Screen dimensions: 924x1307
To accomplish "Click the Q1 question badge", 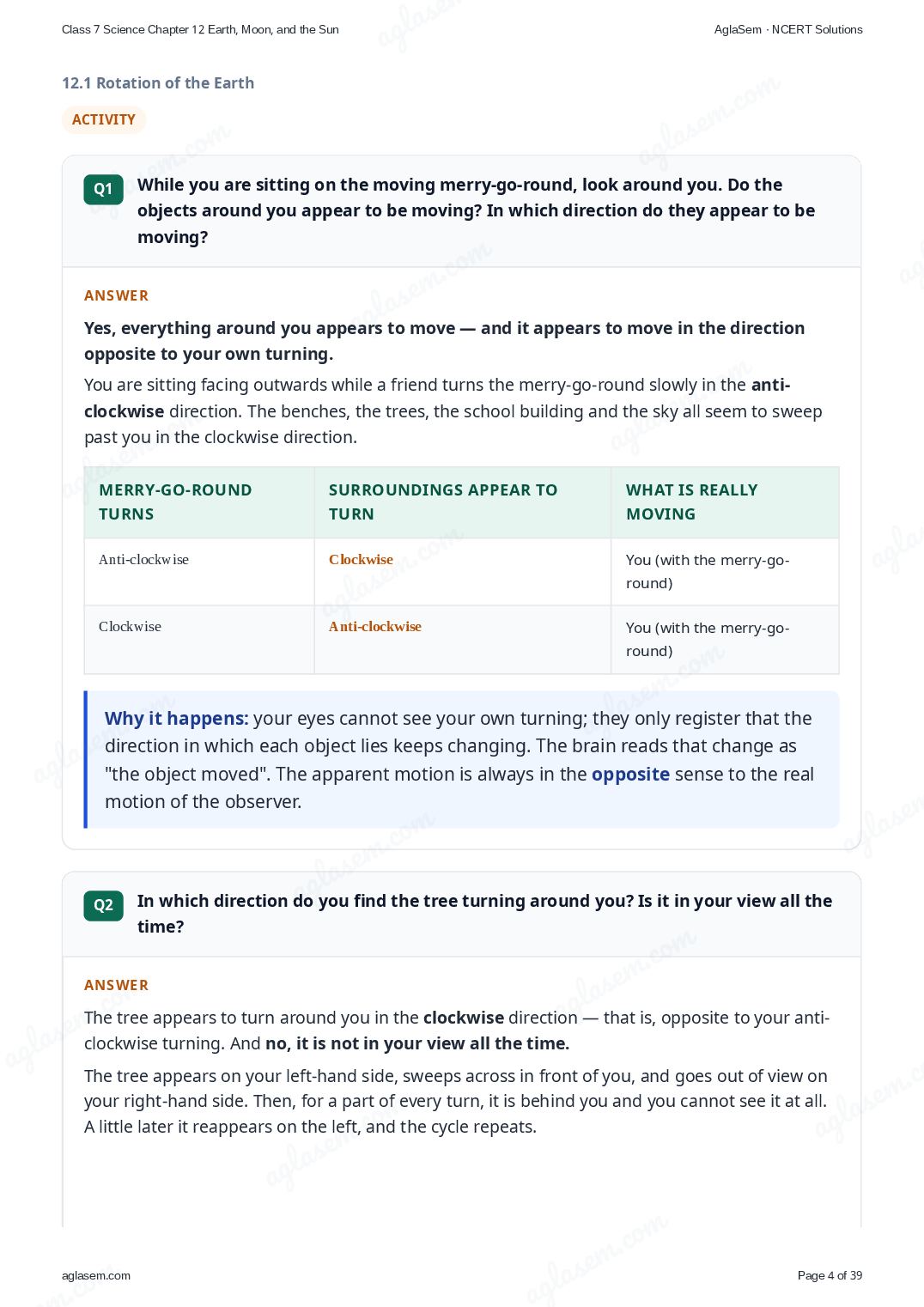I will pyautogui.click(x=103, y=190).
